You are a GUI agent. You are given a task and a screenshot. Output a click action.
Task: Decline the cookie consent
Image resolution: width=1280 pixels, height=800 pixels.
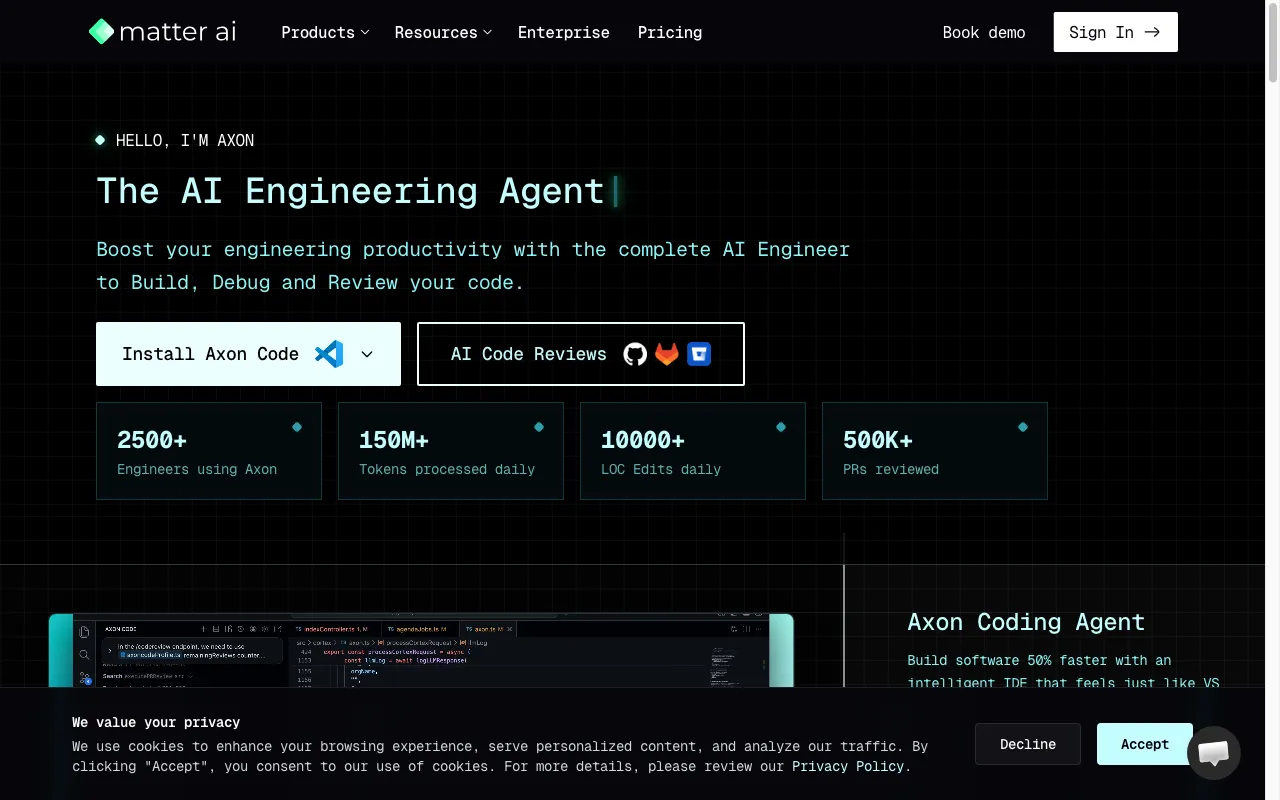pos(1028,744)
